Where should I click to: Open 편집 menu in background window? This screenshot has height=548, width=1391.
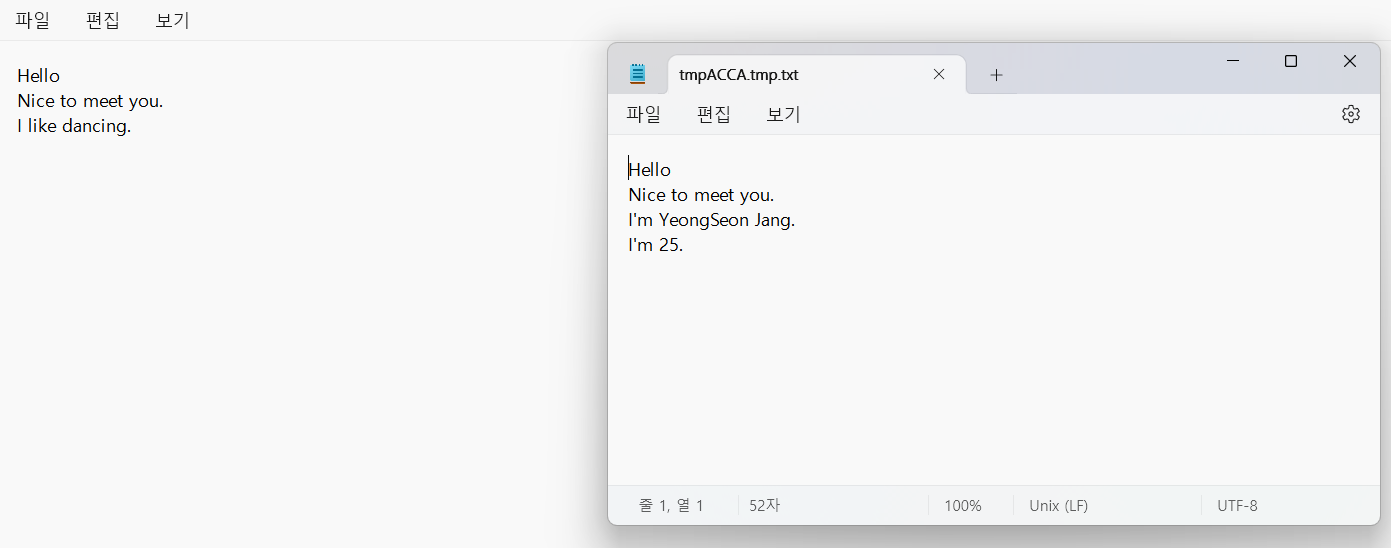[x=103, y=20]
